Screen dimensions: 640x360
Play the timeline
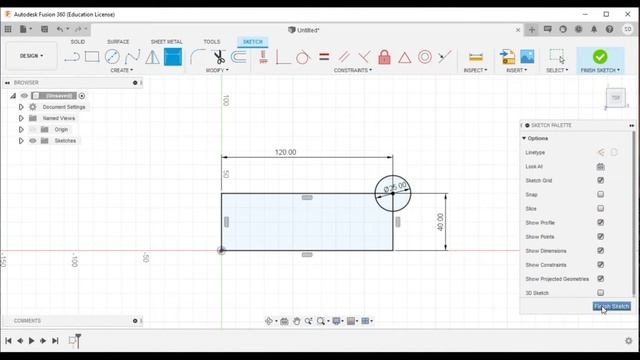coord(31,340)
